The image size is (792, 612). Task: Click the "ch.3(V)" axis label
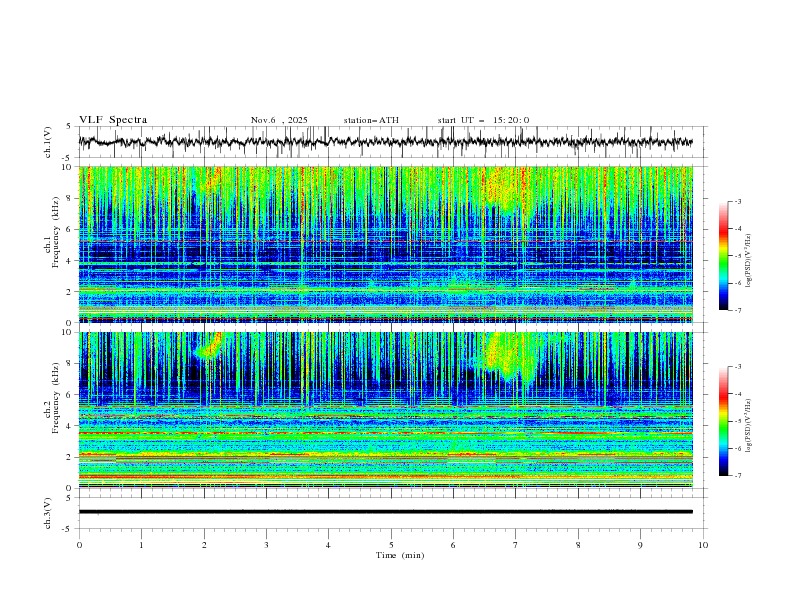(48, 513)
